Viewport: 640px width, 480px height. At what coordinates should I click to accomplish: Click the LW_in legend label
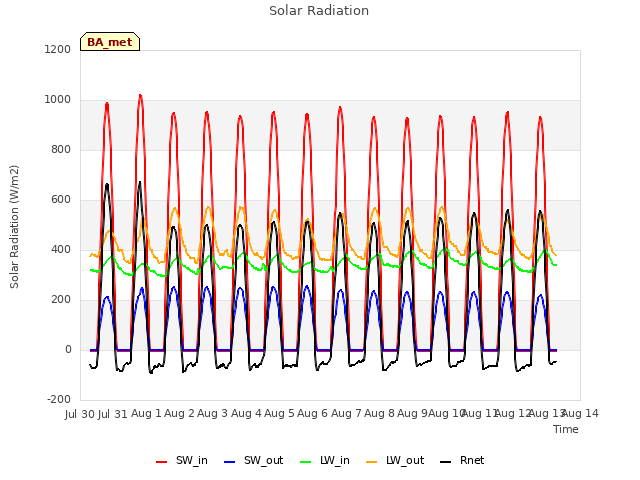tap(335, 460)
